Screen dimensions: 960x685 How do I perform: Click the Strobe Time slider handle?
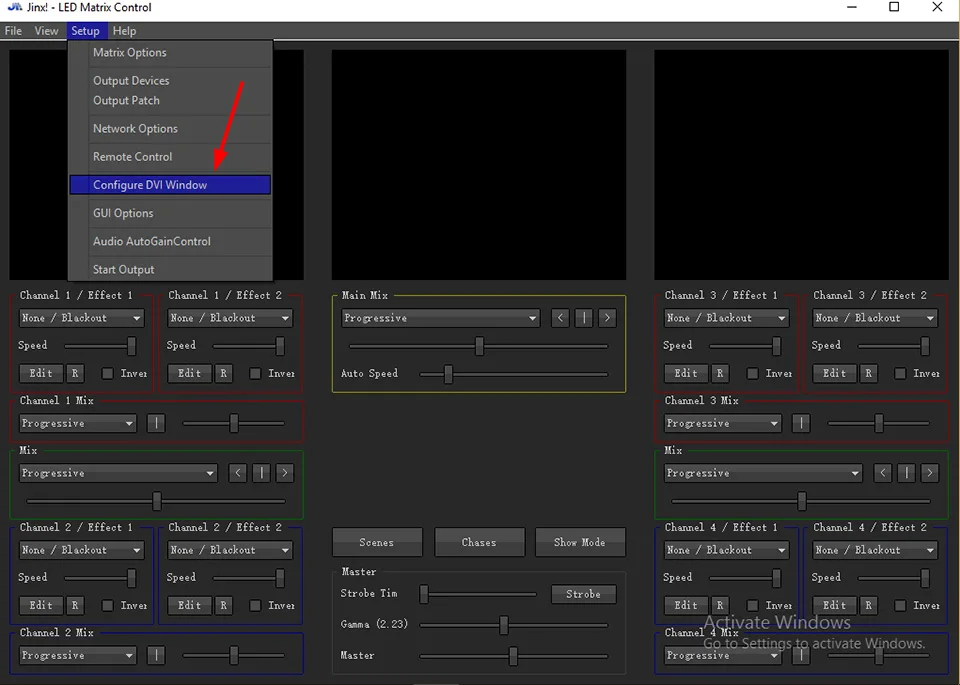[424, 594]
